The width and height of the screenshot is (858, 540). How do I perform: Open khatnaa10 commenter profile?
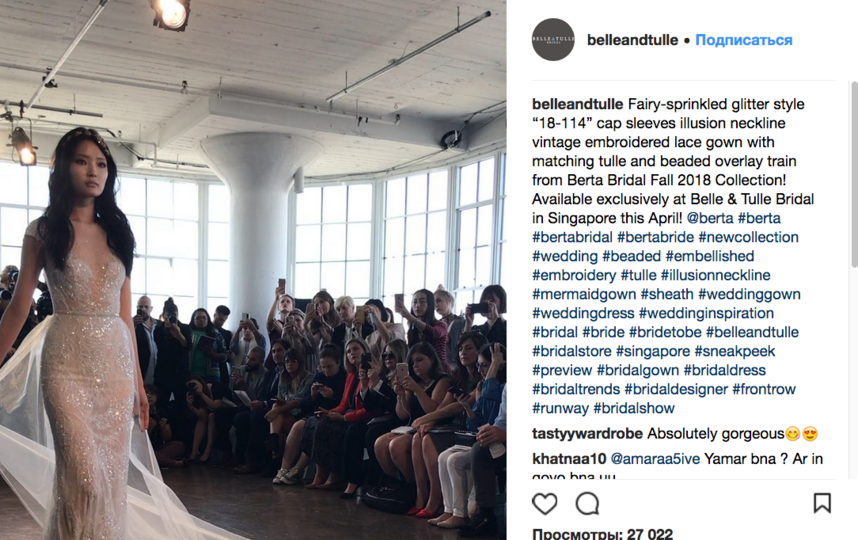569,458
